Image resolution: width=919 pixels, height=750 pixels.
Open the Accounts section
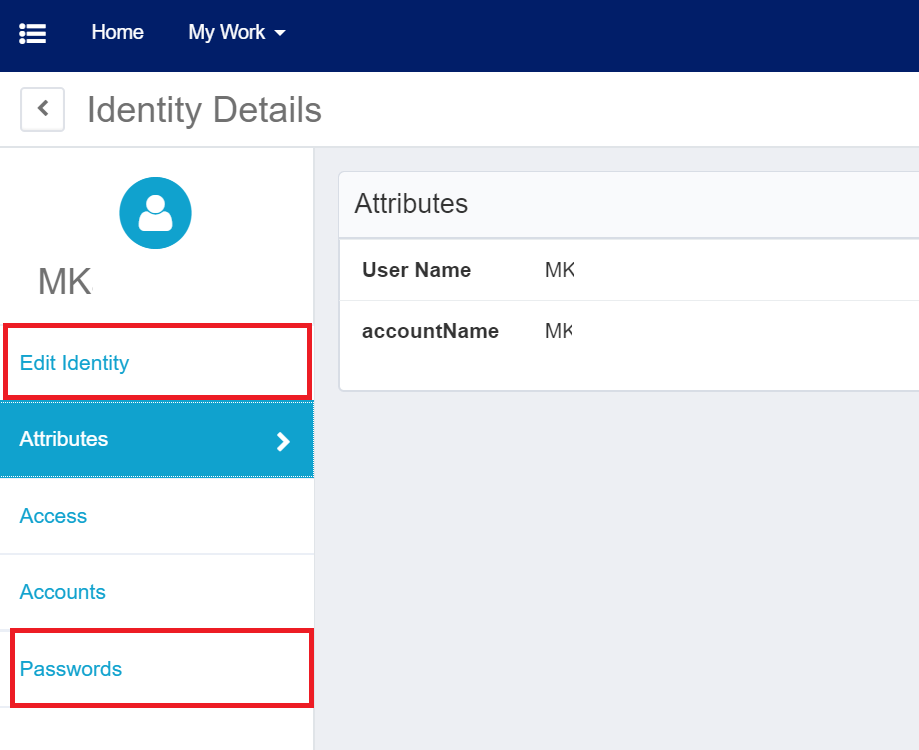point(62,592)
